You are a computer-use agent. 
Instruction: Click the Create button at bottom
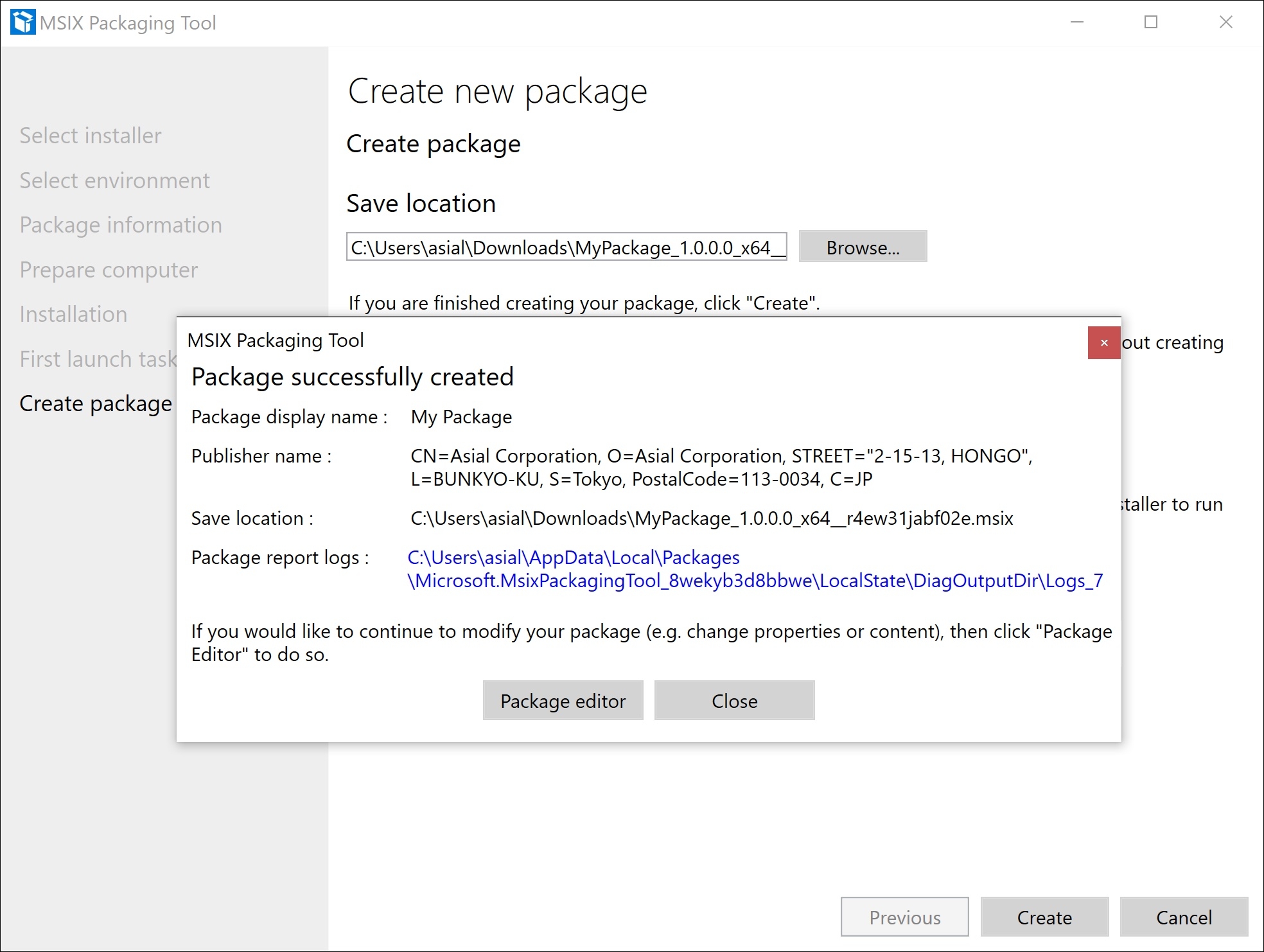point(1044,917)
